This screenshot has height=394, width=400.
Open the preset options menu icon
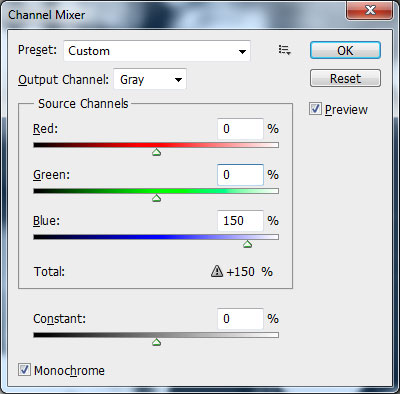tap(285, 50)
